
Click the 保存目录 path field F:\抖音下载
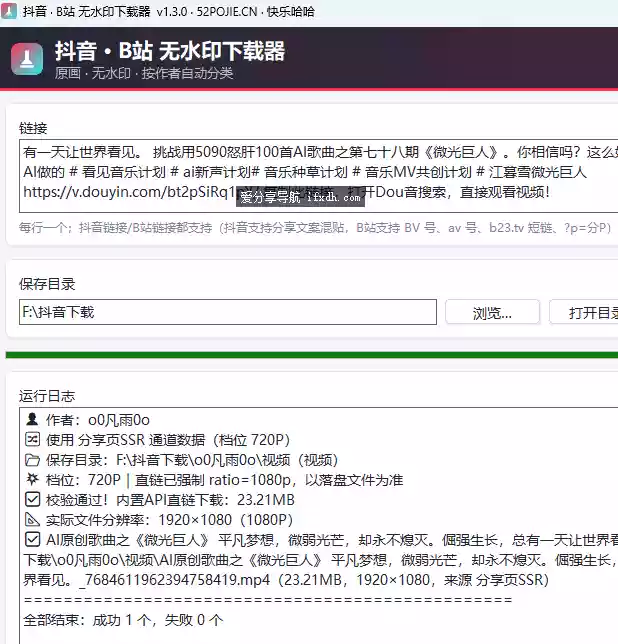[228, 312]
